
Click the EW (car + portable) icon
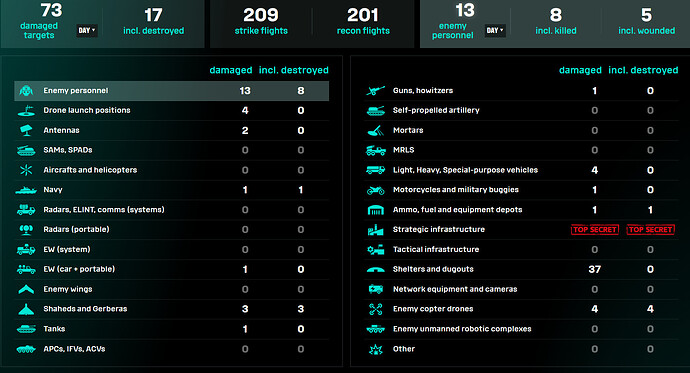coord(26,269)
